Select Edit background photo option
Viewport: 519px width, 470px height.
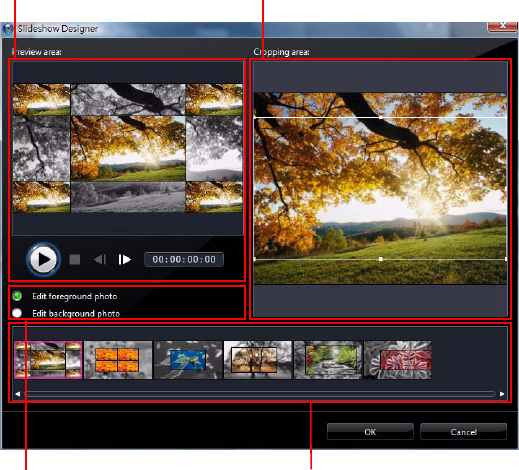tap(17, 313)
